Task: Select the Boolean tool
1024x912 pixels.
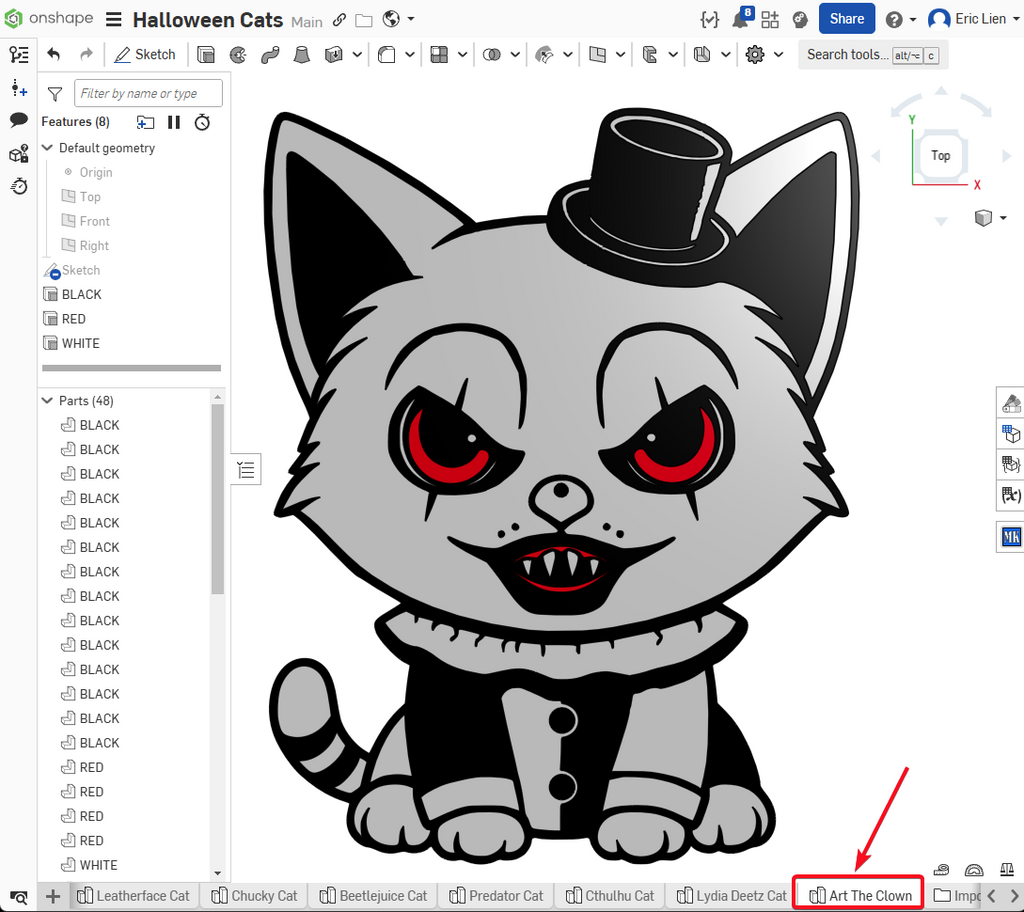Action: pos(492,54)
